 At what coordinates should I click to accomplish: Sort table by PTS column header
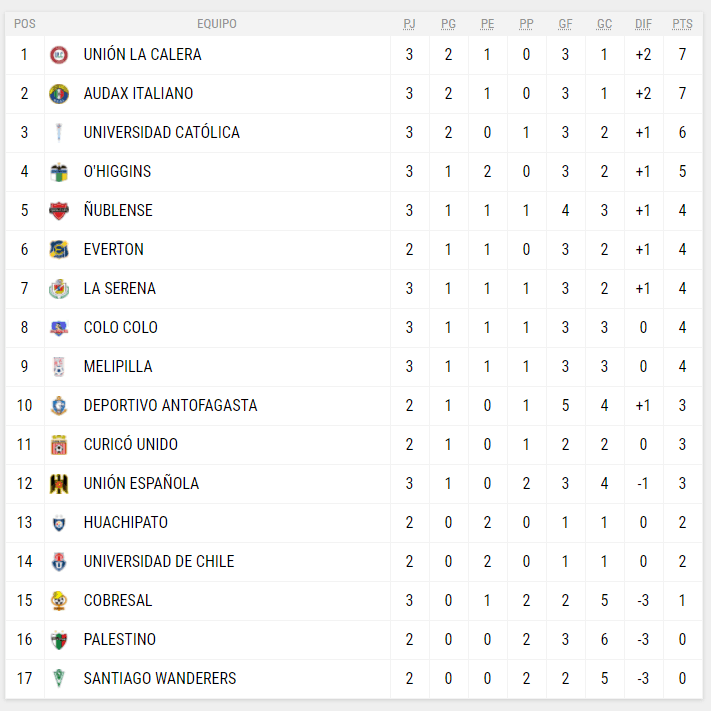pyautogui.click(x=682, y=24)
